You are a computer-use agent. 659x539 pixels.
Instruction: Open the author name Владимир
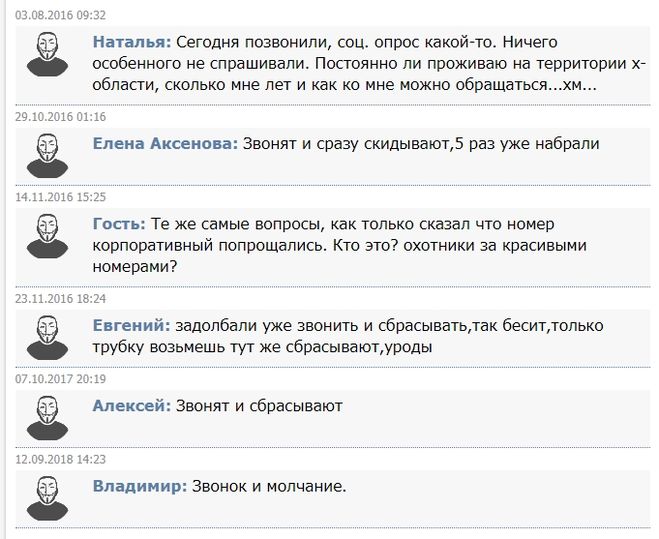139,486
